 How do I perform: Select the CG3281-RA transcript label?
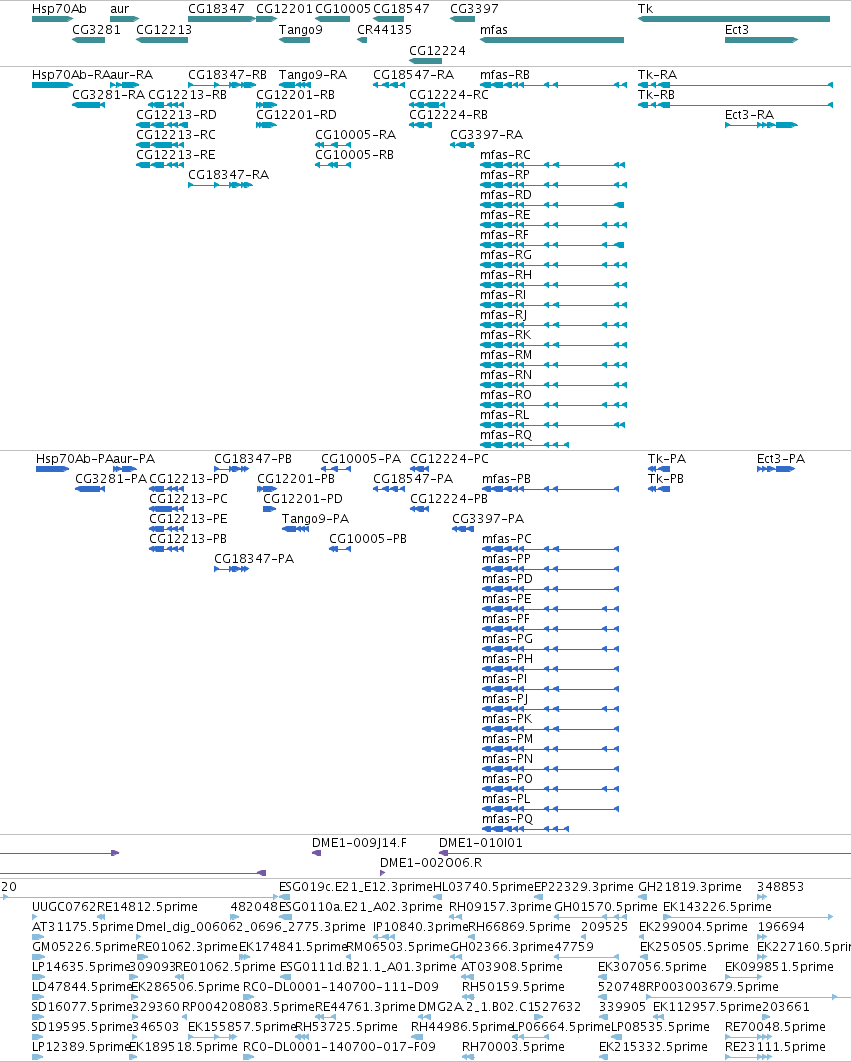tap(108, 95)
